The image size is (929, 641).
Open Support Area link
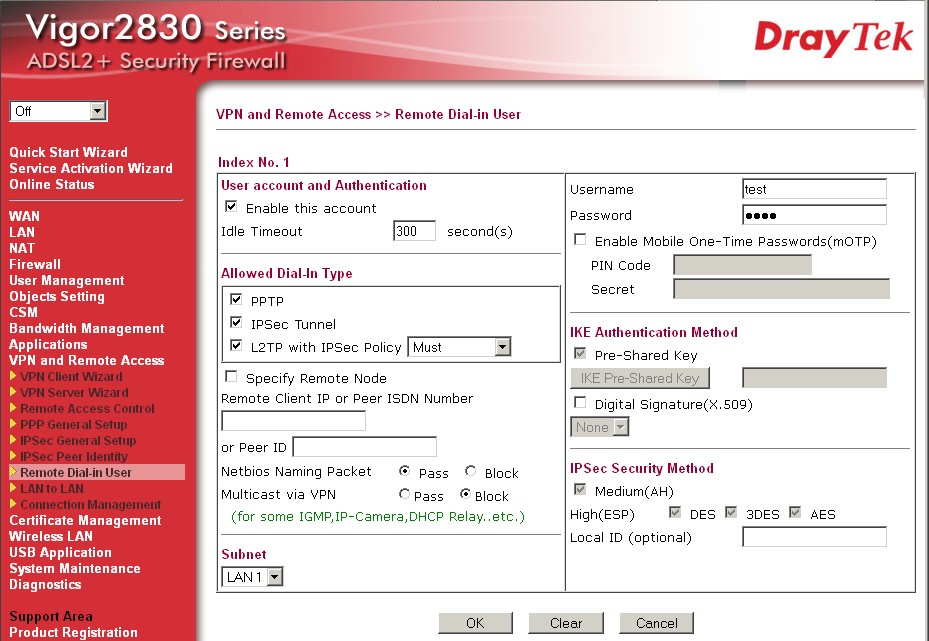pos(50,616)
